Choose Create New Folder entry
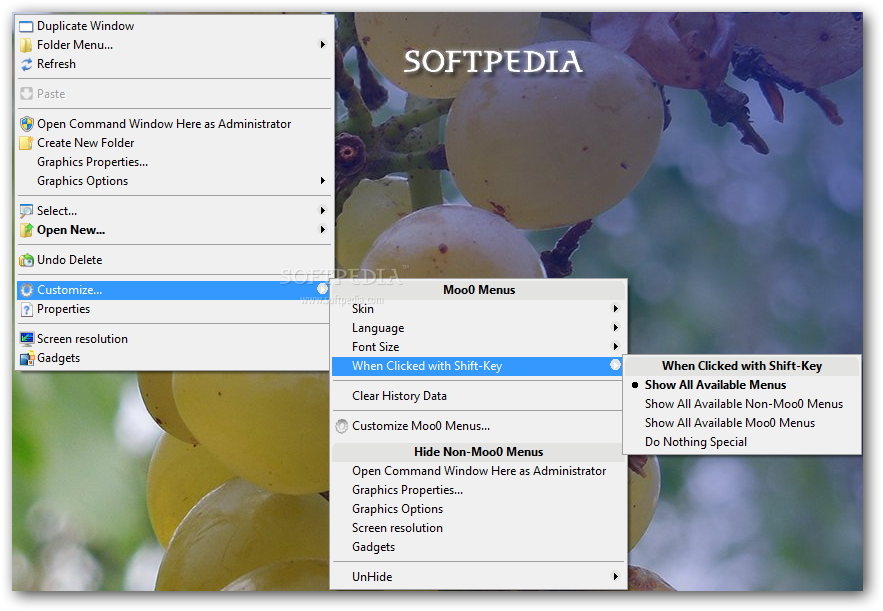Viewport: 883px width, 611px height. pos(175,143)
